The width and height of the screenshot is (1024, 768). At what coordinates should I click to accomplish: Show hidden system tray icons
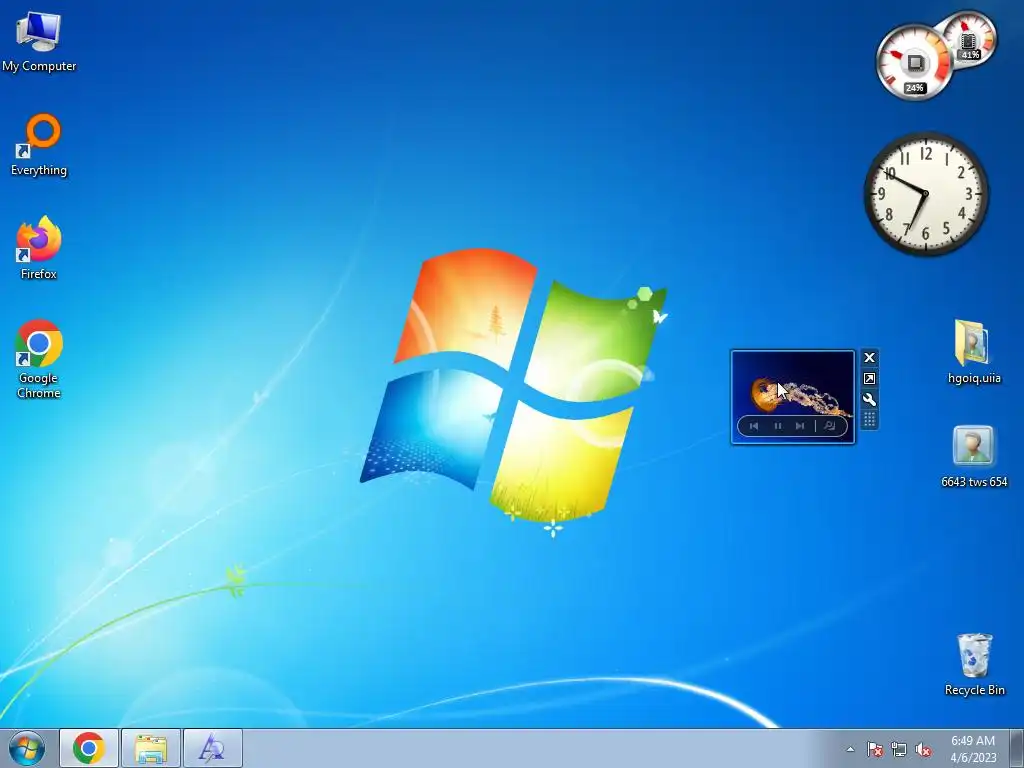point(850,749)
